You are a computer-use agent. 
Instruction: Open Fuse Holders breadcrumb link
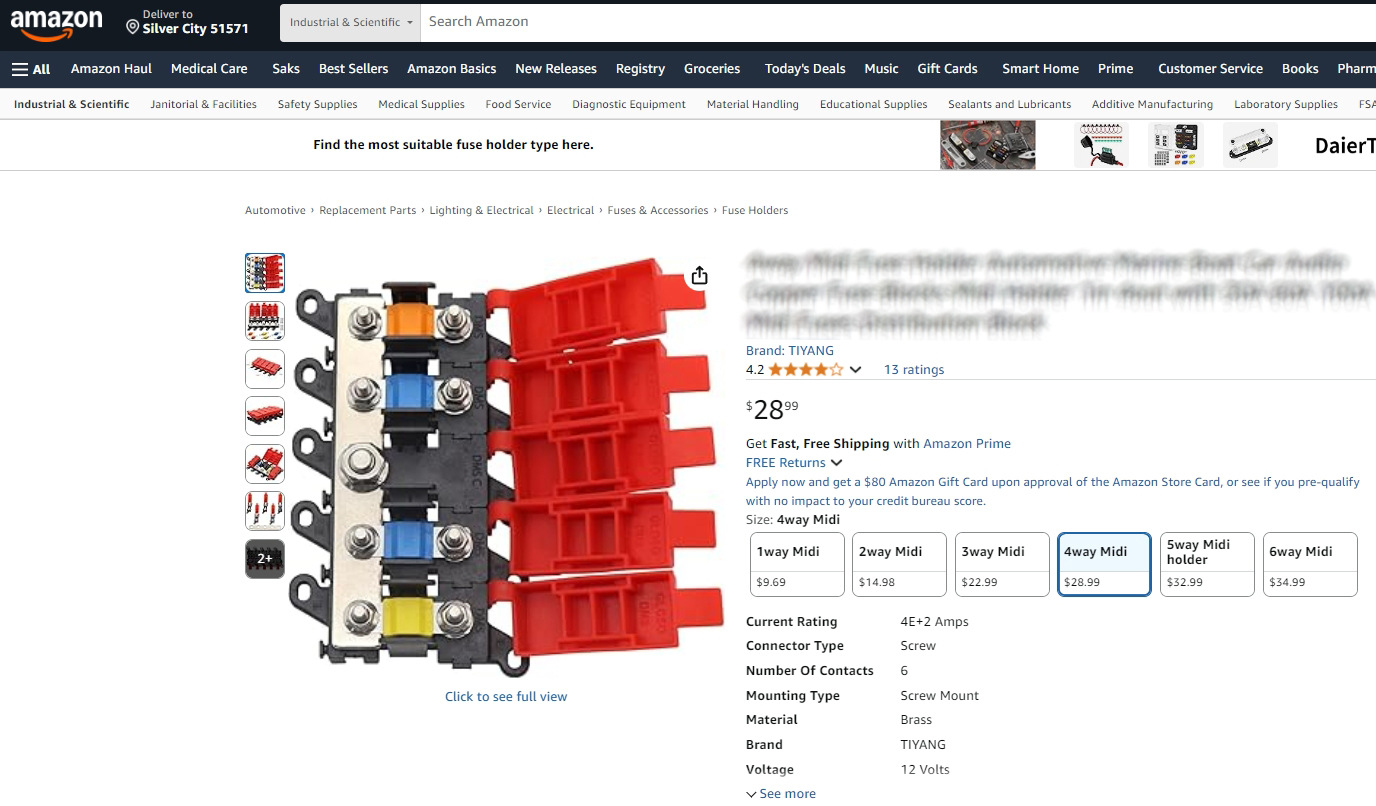(x=755, y=211)
